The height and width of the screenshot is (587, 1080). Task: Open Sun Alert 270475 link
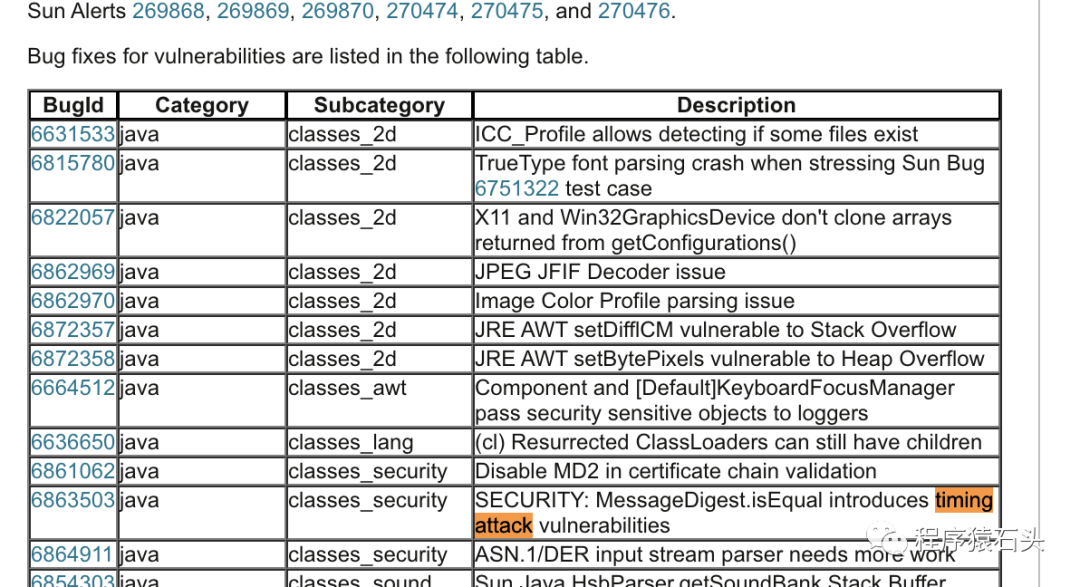click(x=506, y=12)
